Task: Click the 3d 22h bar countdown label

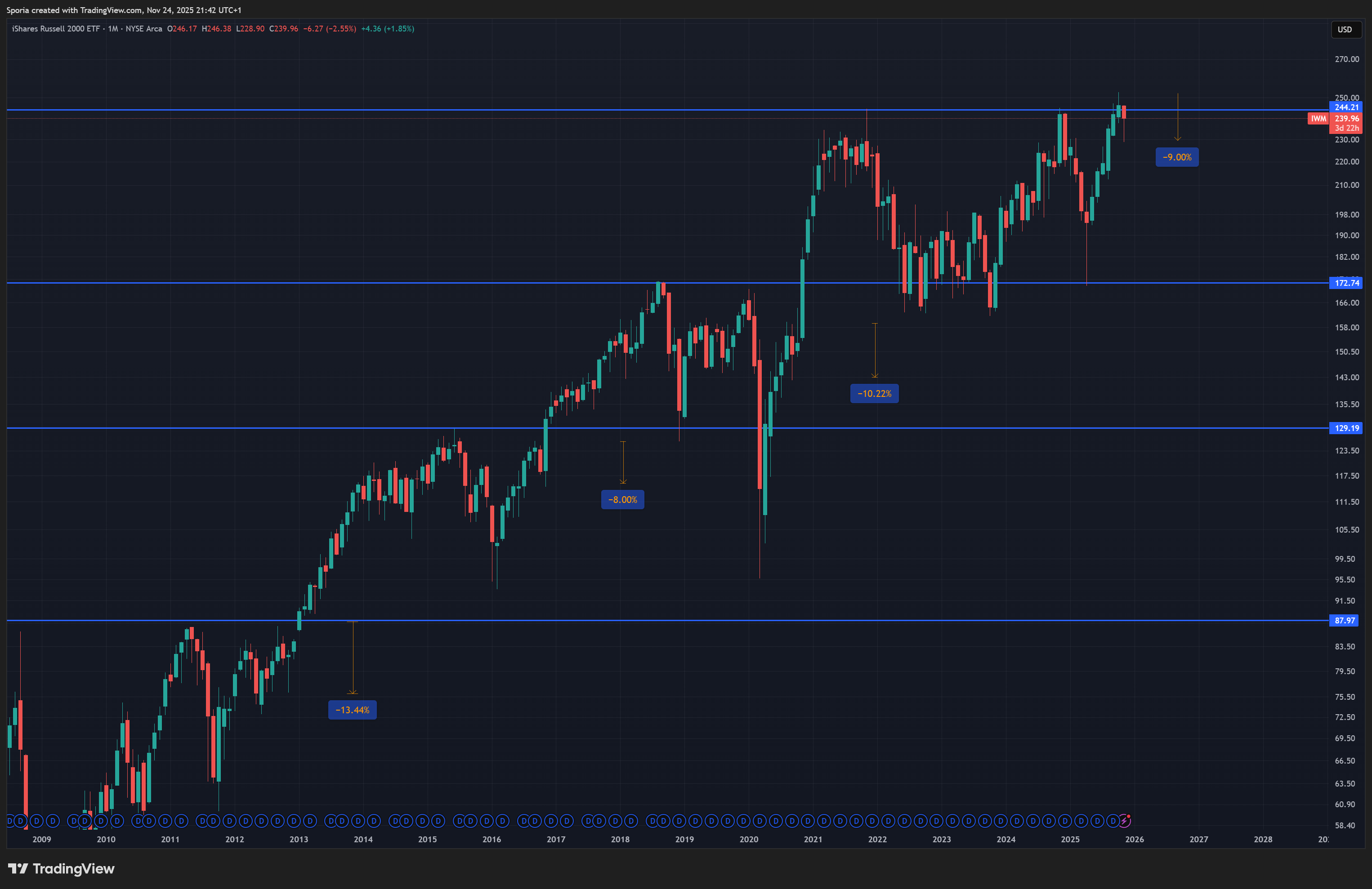Action: point(1346,128)
